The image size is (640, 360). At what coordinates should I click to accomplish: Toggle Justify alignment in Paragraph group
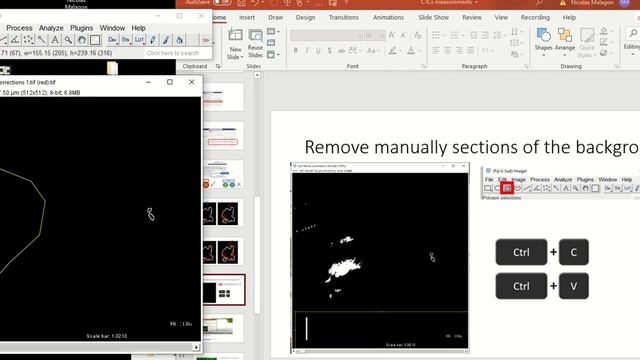(471, 51)
